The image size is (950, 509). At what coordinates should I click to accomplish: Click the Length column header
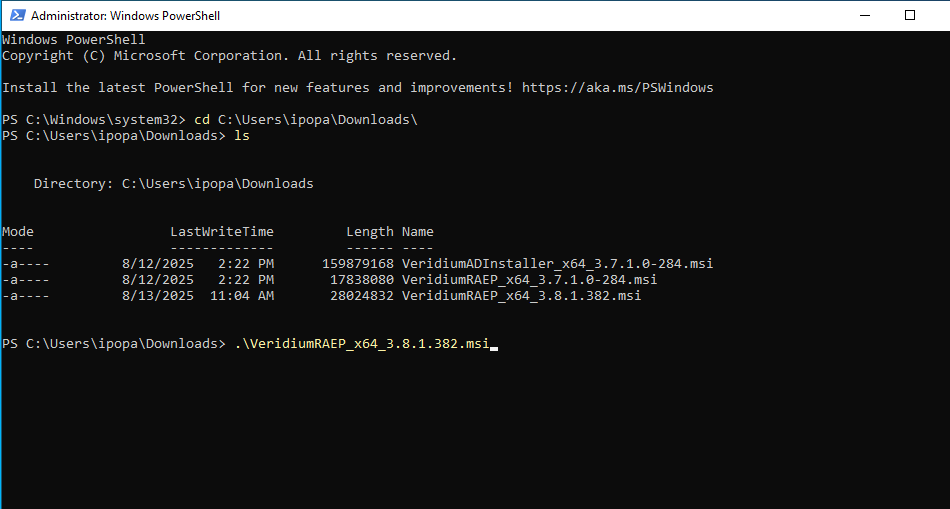coord(369,232)
